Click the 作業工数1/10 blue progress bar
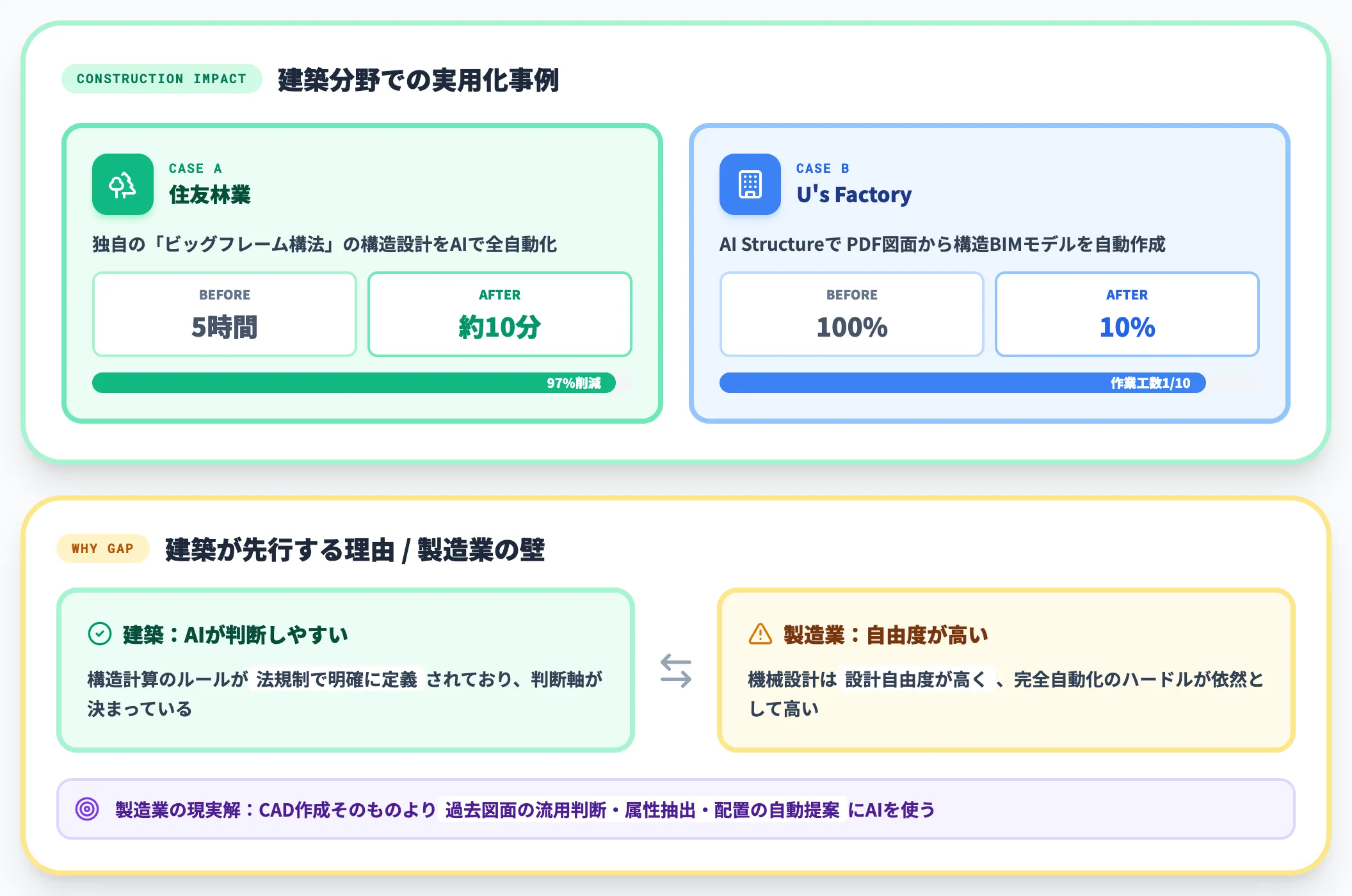1352x896 pixels. pyautogui.click(x=963, y=383)
